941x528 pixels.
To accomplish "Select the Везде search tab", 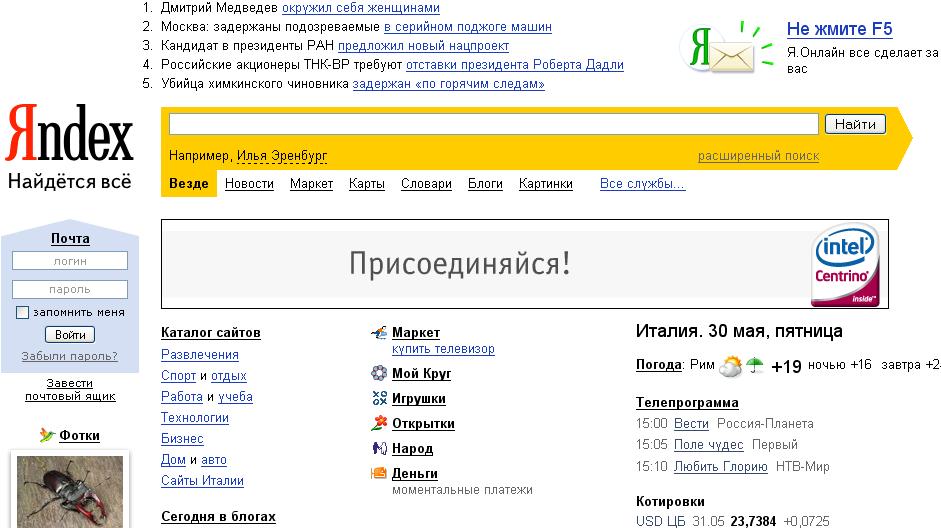I will (x=188, y=184).
